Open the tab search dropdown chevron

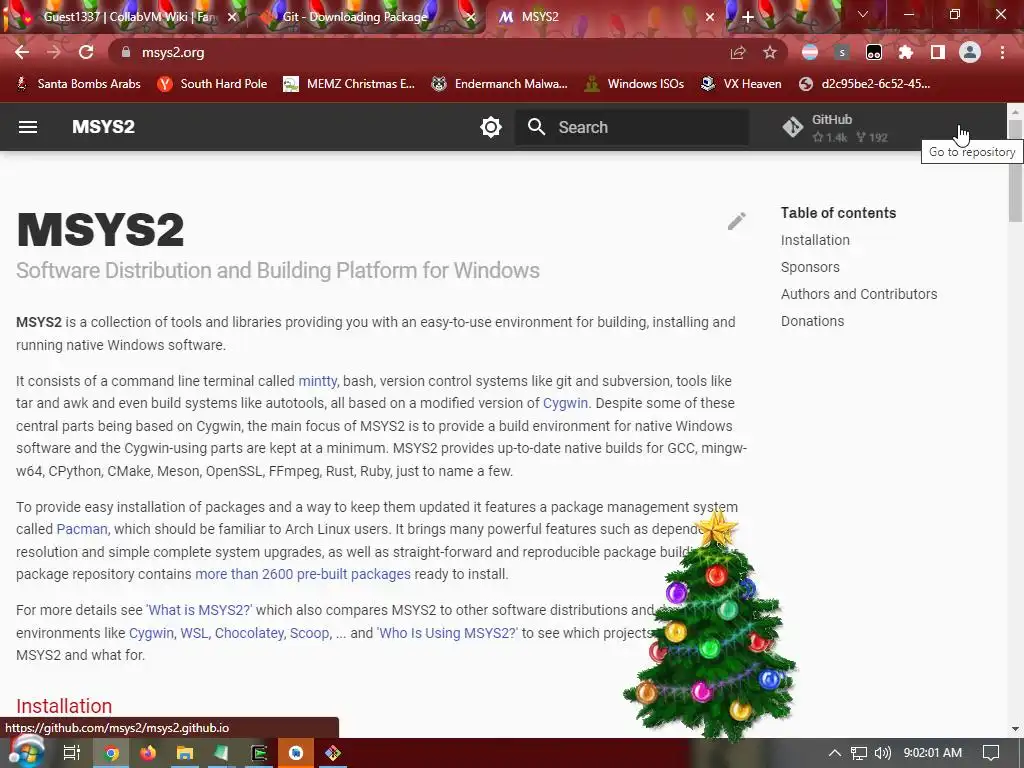[x=863, y=14]
